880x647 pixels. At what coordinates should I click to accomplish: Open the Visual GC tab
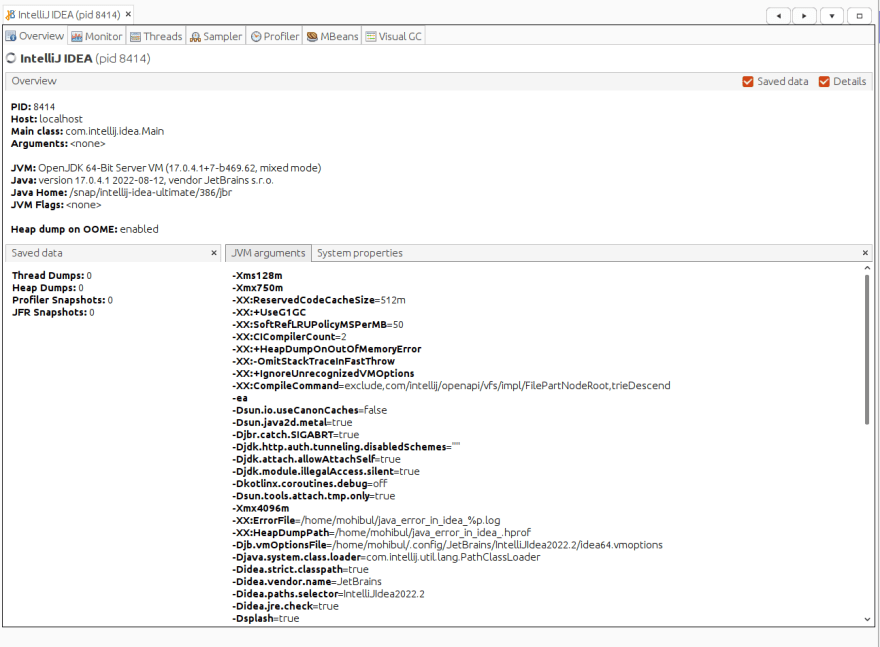pyautogui.click(x=393, y=36)
